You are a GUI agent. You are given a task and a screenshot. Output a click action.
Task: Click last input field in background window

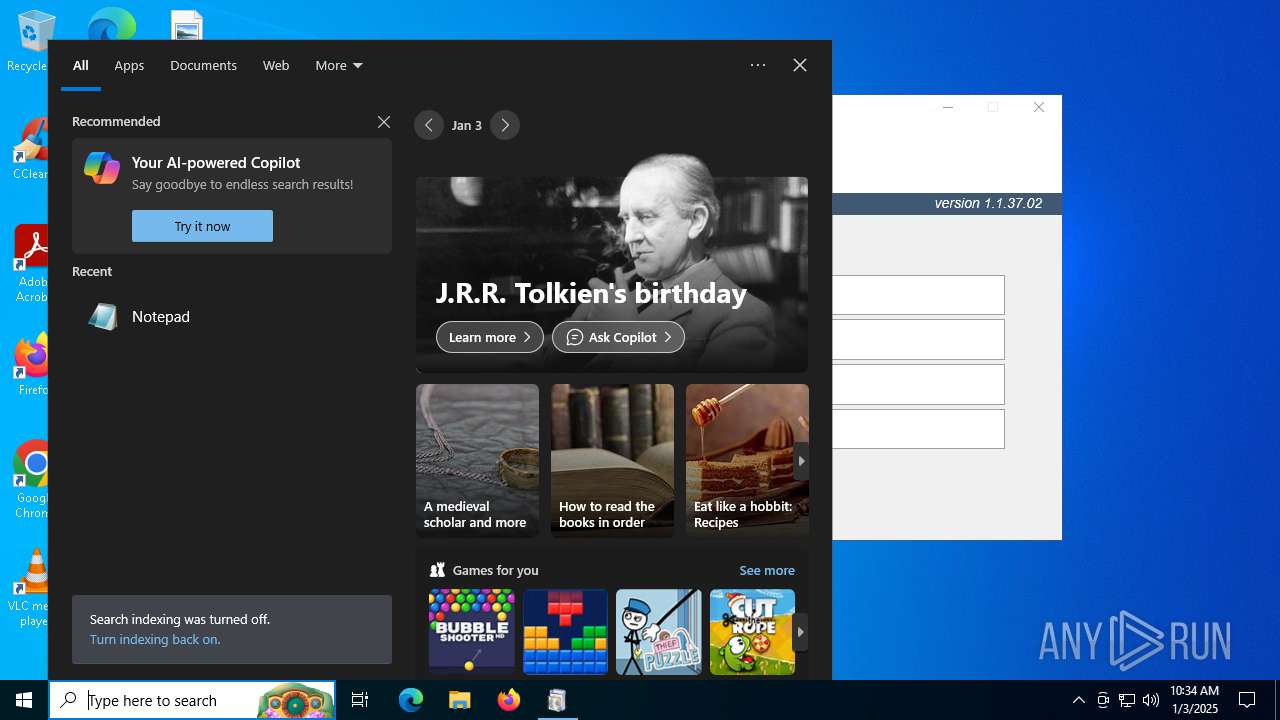918,429
